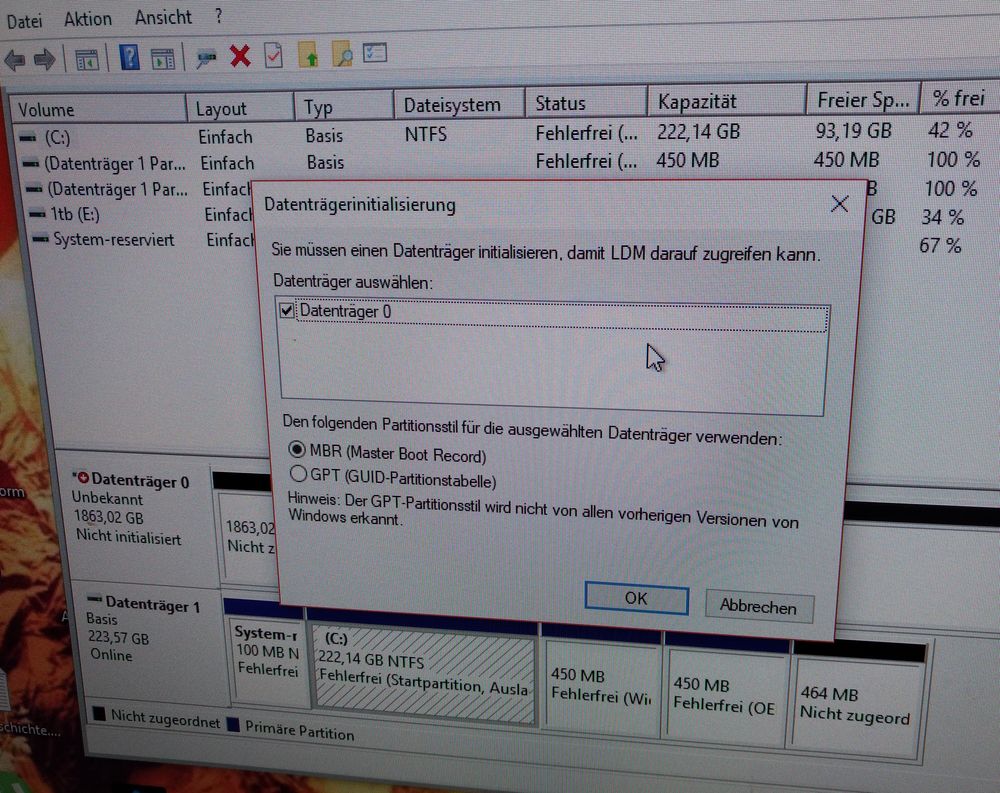Screen dimensions: 1000x793
Task: Click the folder with magnifier icon
Action: 342,54
